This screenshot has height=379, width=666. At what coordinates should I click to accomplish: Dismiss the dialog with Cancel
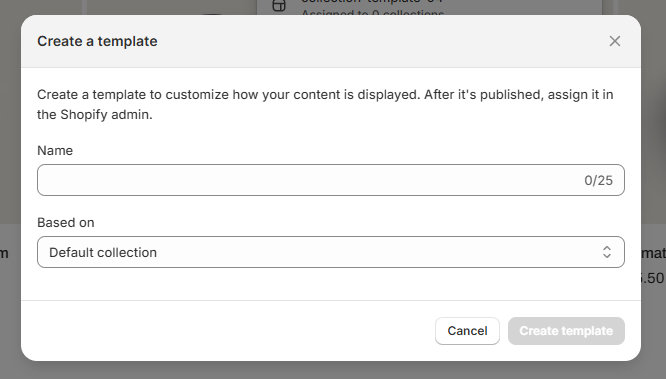[x=467, y=331]
